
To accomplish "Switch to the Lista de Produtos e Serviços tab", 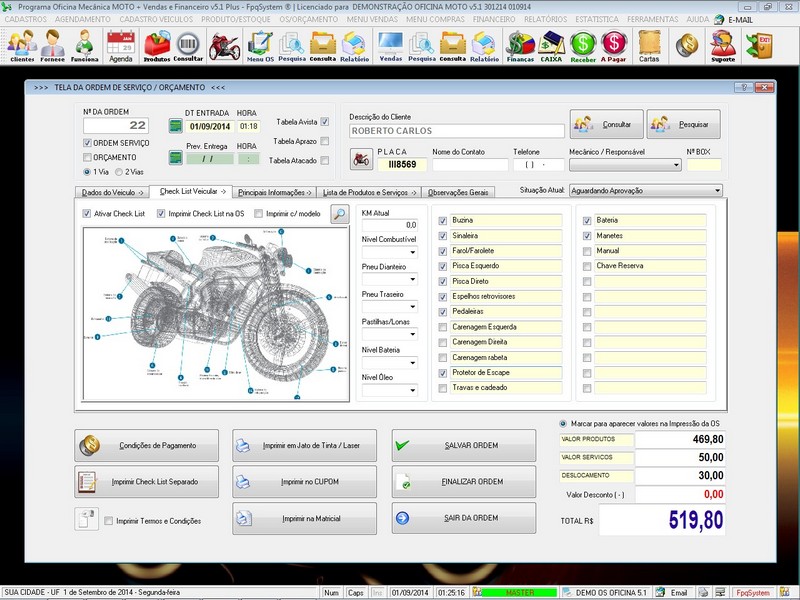I will 366,191.
